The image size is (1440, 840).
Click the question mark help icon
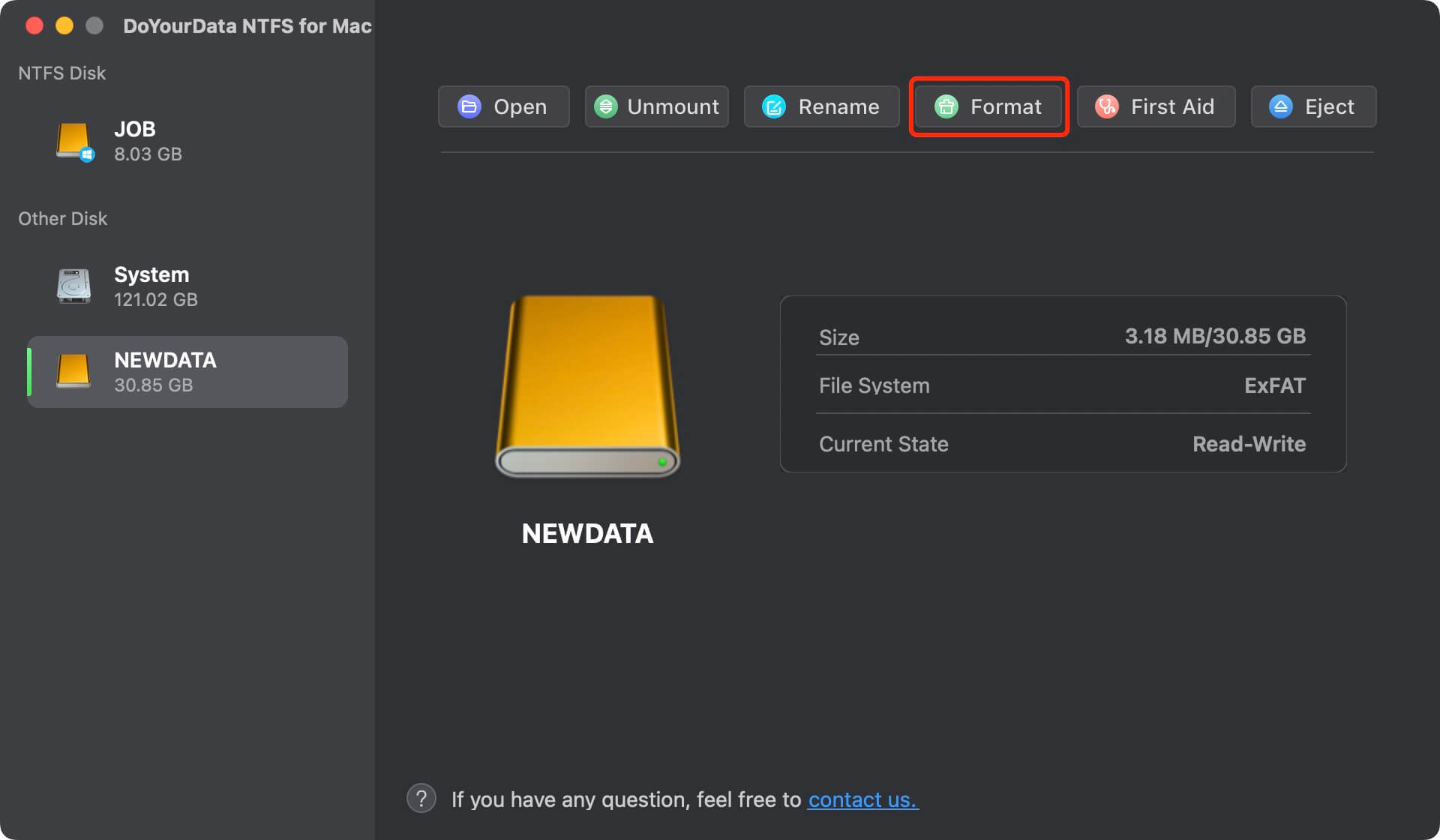421,798
